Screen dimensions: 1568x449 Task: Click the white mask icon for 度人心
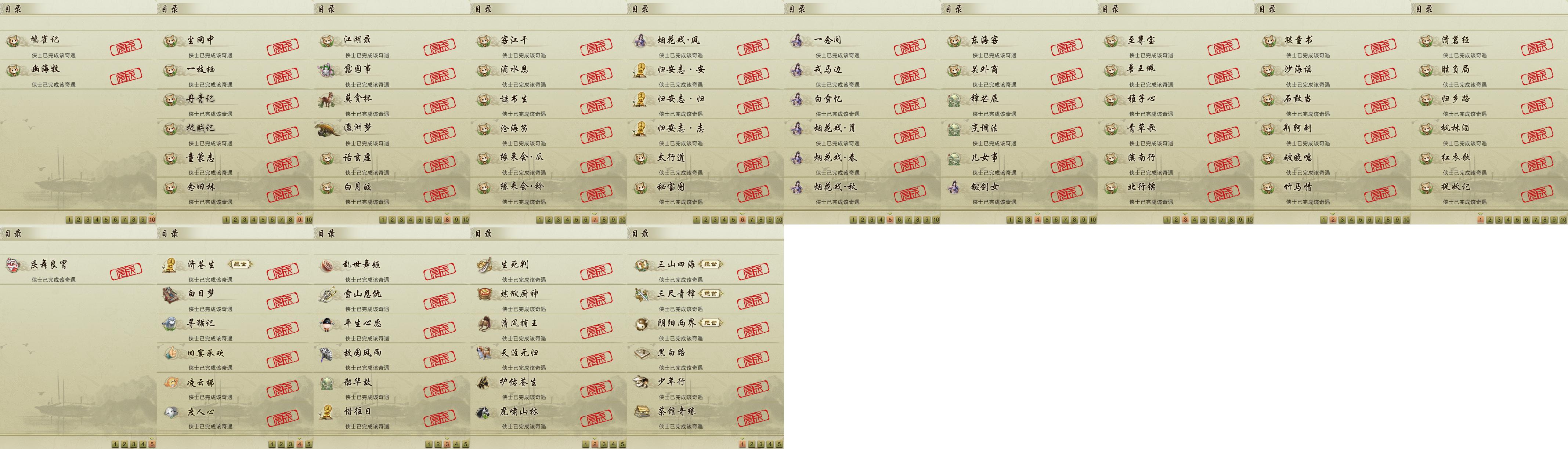[x=171, y=412]
